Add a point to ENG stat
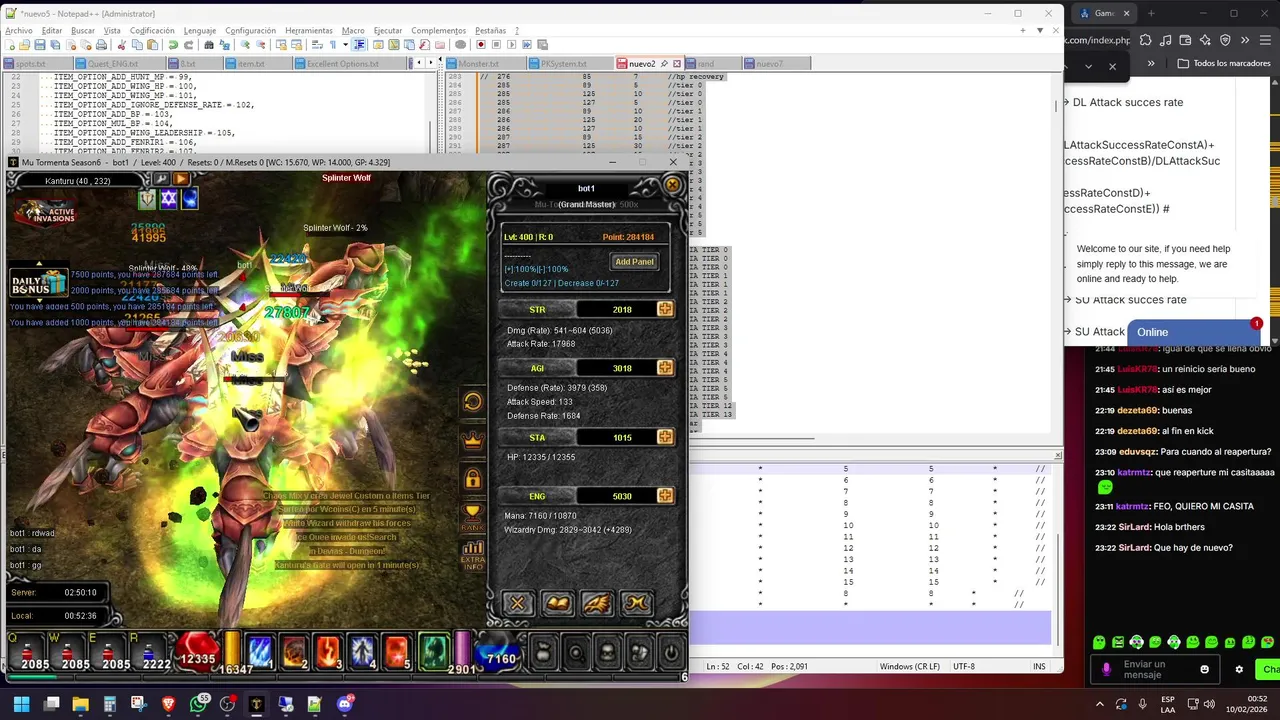Image resolution: width=1280 pixels, height=720 pixels. [665, 496]
